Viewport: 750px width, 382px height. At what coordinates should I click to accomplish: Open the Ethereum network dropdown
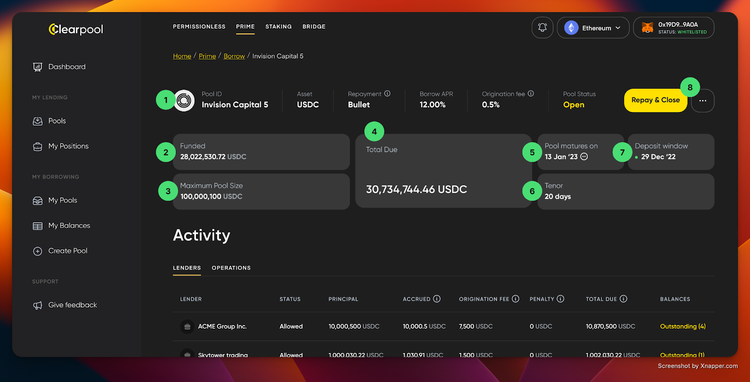(593, 28)
